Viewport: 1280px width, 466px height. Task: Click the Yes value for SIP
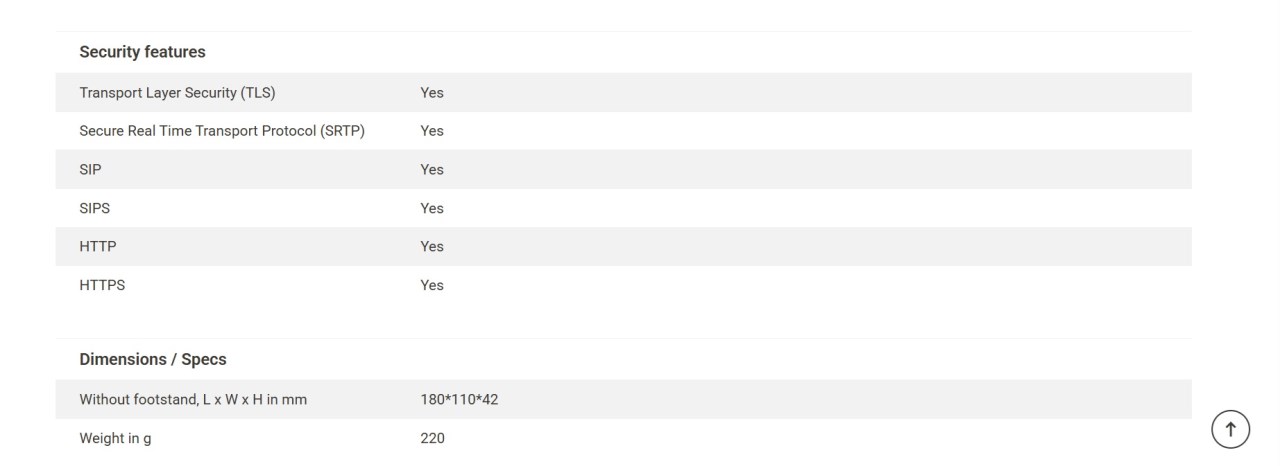tap(432, 170)
